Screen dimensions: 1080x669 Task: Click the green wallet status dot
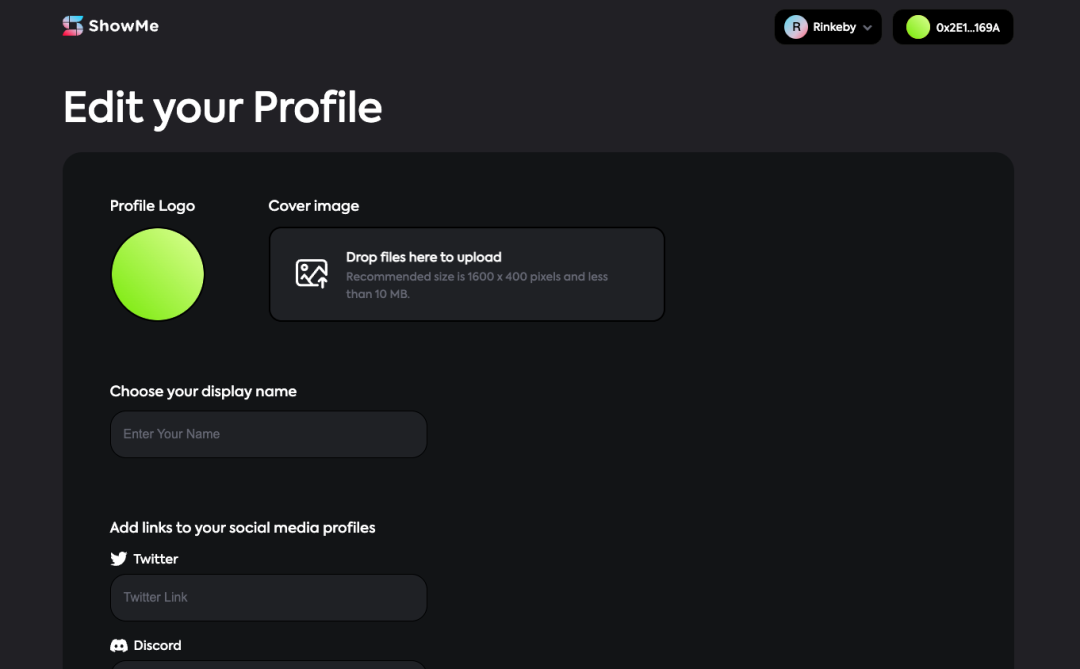(917, 27)
